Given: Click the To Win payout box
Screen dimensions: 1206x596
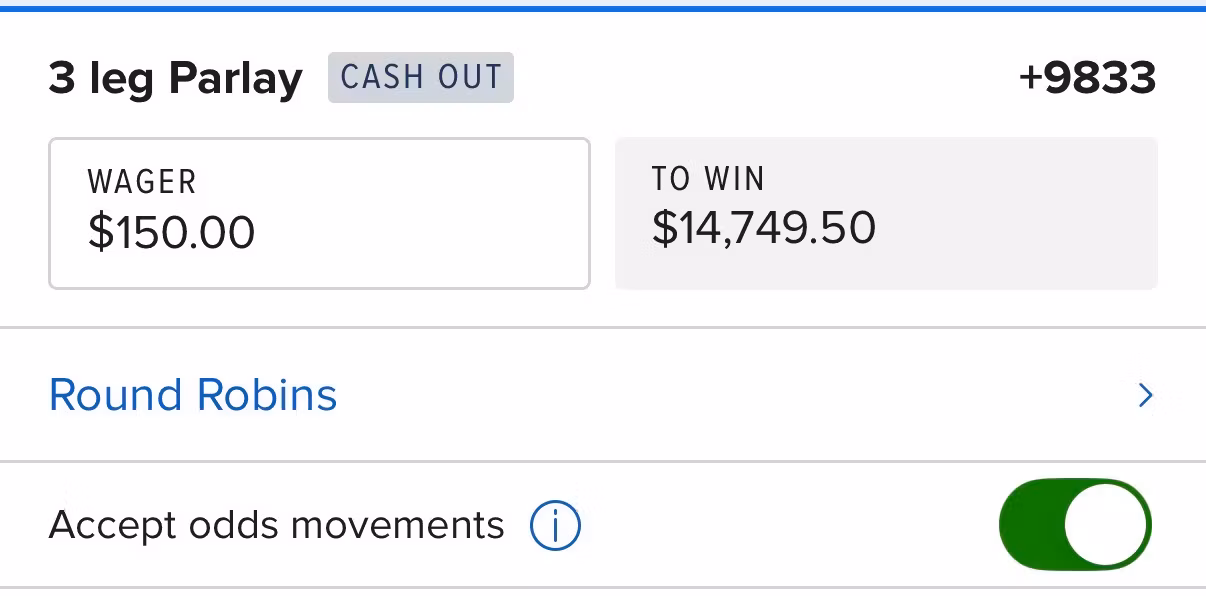Looking at the screenshot, I should click(x=886, y=214).
